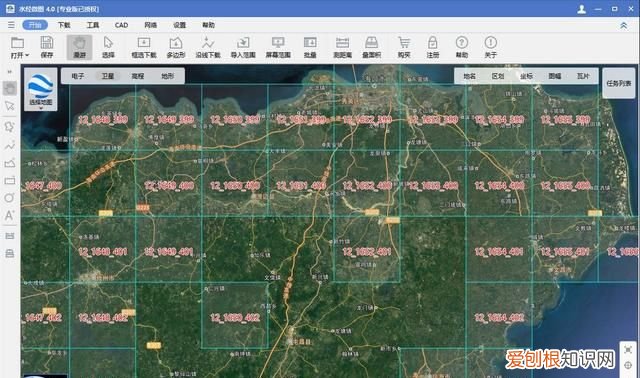
Task: Click tile label 12_1654_401
Action: [x=499, y=252]
